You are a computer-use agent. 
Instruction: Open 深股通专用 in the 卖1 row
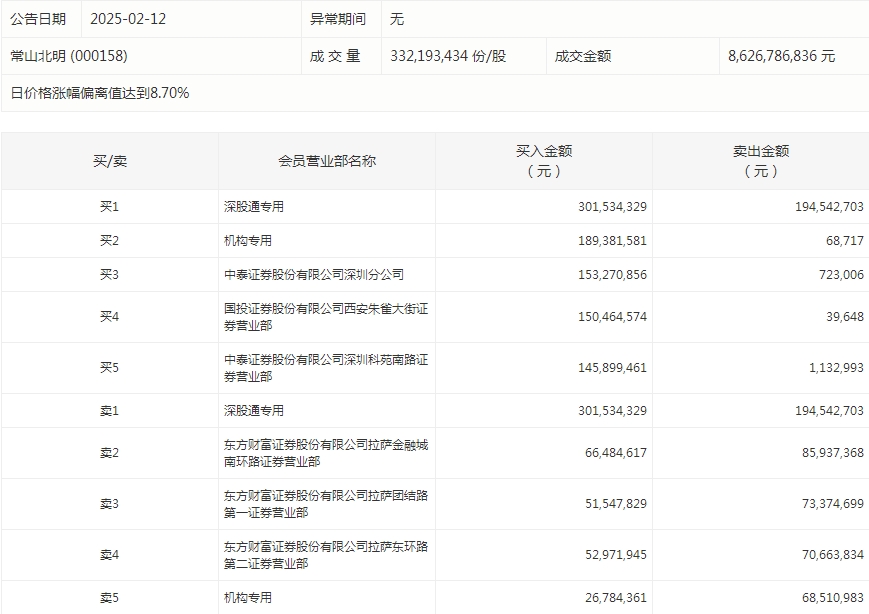point(254,411)
